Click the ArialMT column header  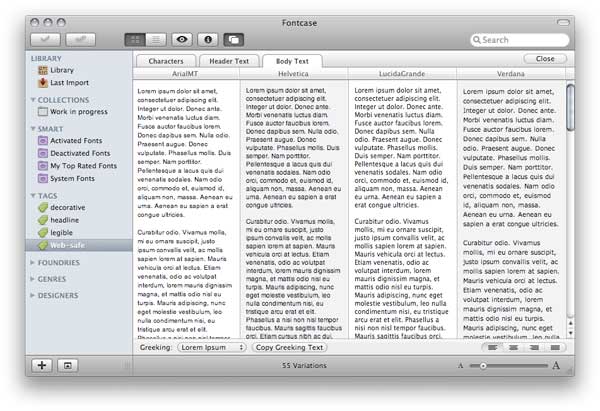(186, 73)
